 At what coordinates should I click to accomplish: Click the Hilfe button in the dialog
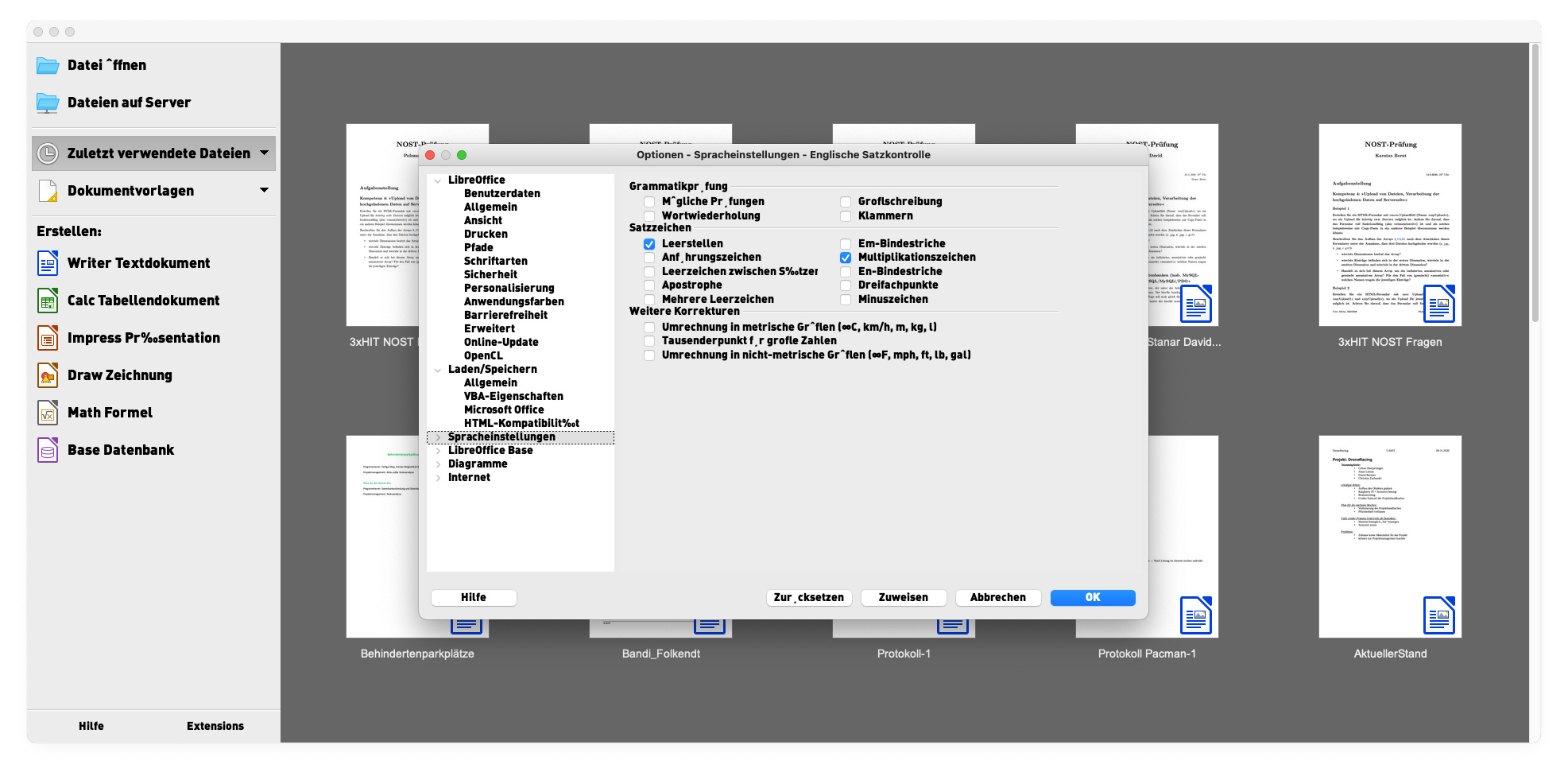pos(474,598)
